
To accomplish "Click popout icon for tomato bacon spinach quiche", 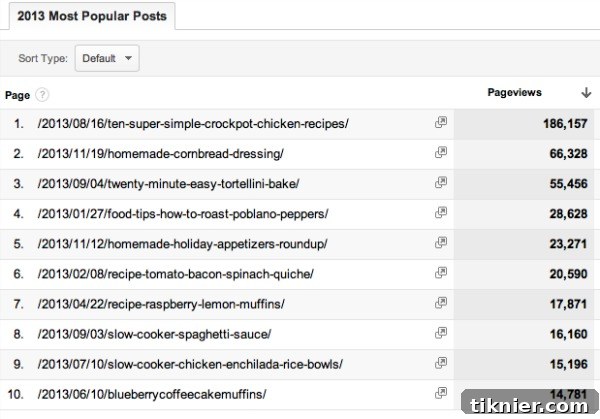I will click(x=440, y=273).
